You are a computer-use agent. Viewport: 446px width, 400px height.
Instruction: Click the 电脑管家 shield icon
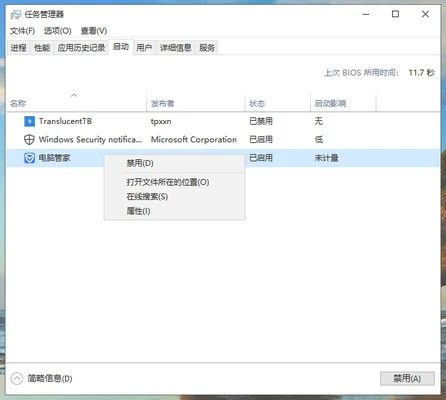coord(29,158)
